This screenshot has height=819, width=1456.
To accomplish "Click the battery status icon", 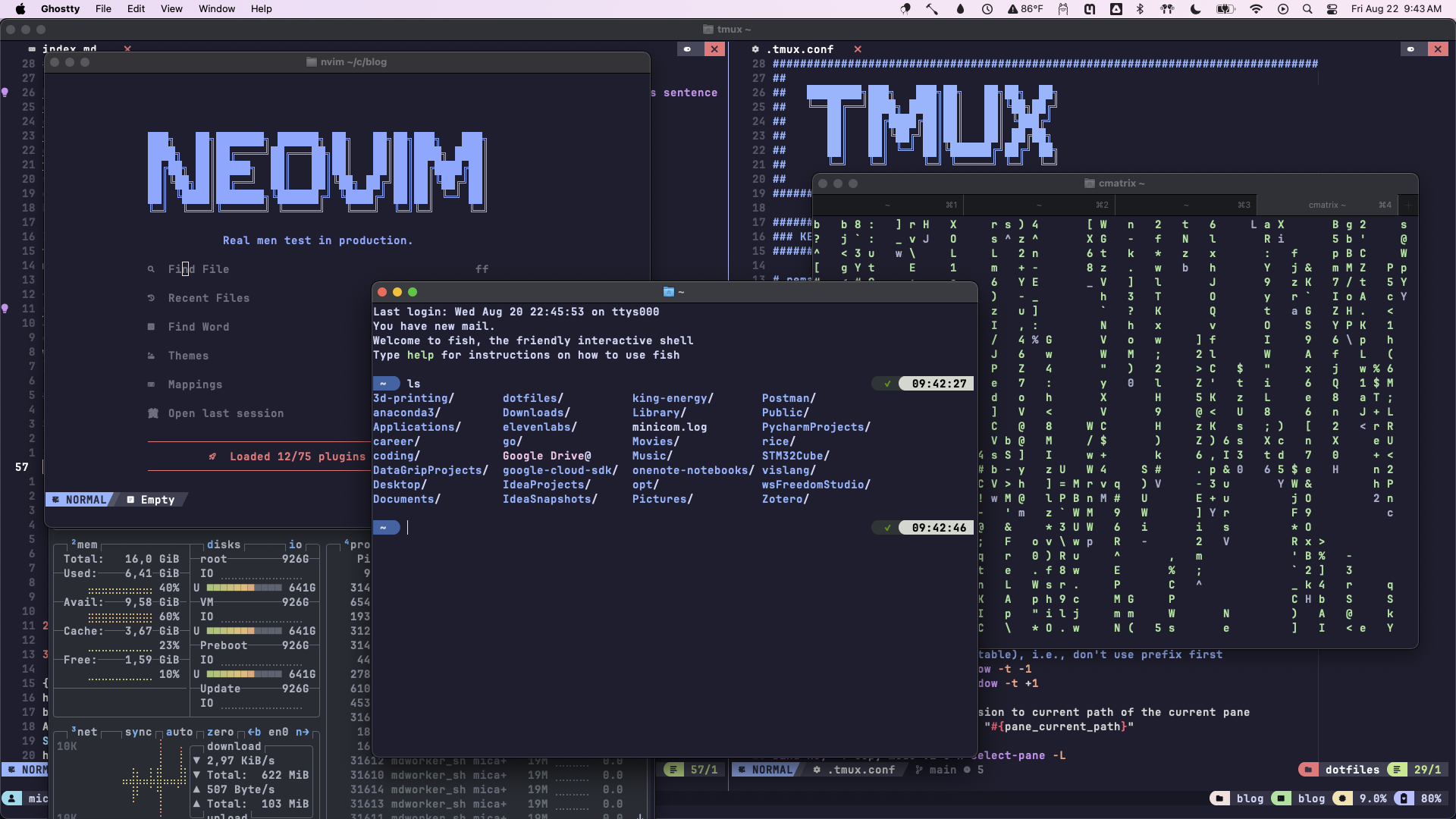I will [x=1225, y=8].
